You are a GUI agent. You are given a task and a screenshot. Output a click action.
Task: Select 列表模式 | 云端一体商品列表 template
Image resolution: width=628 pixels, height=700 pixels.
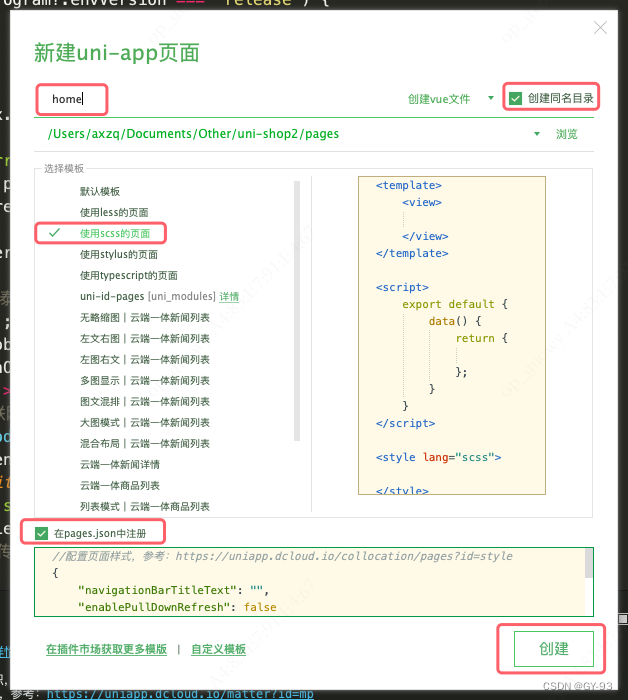point(145,506)
